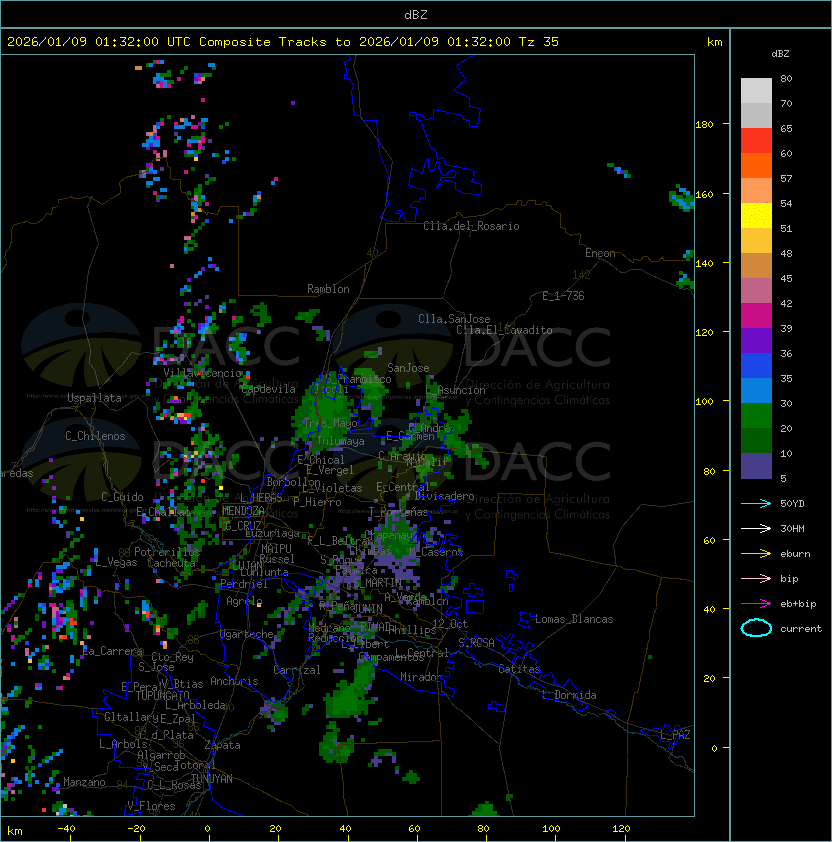Click the 'Encon' map label
This screenshot has height=842, width=832.
[600, 253]
